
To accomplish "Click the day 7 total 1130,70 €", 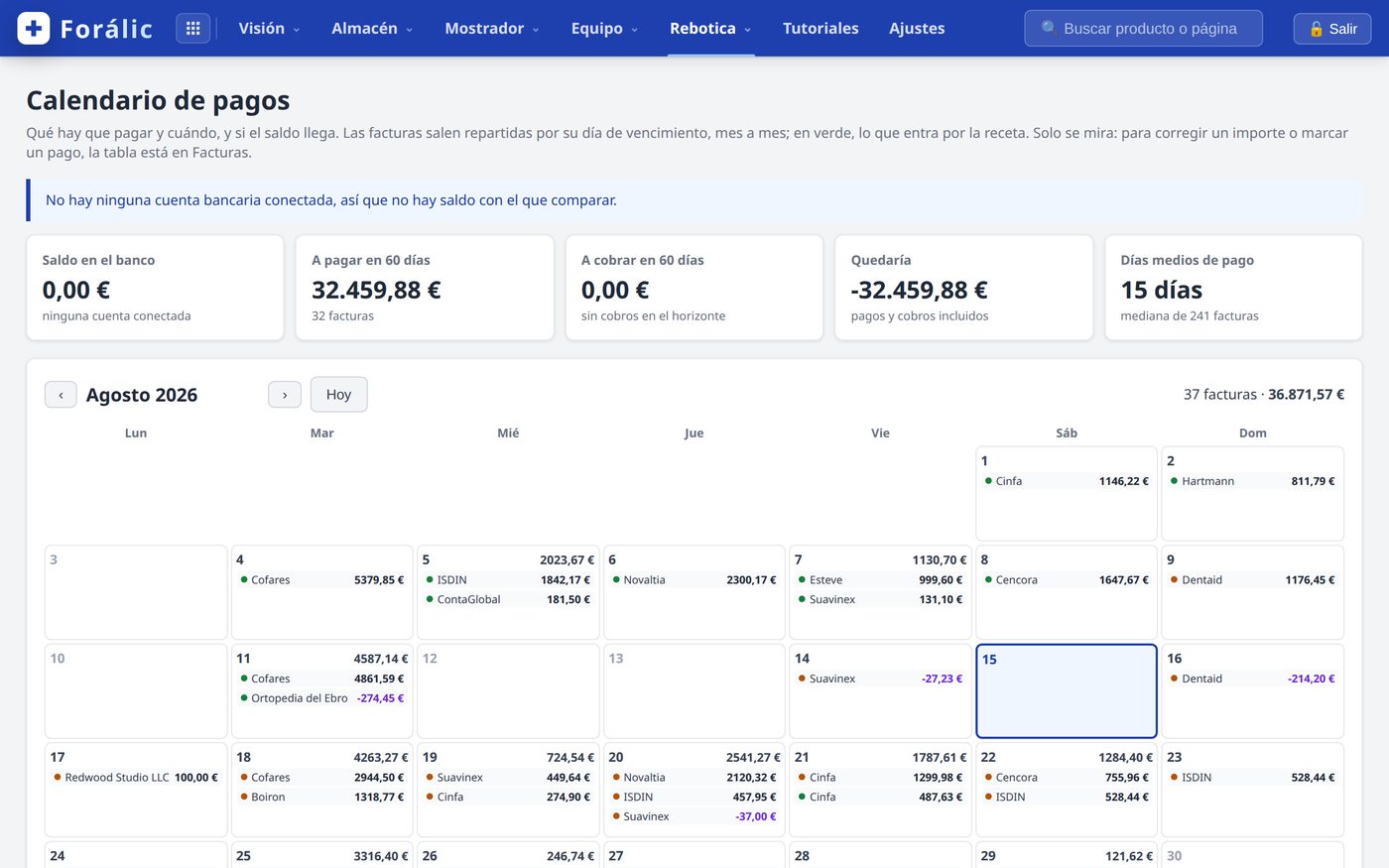I will tap(940, 560).
